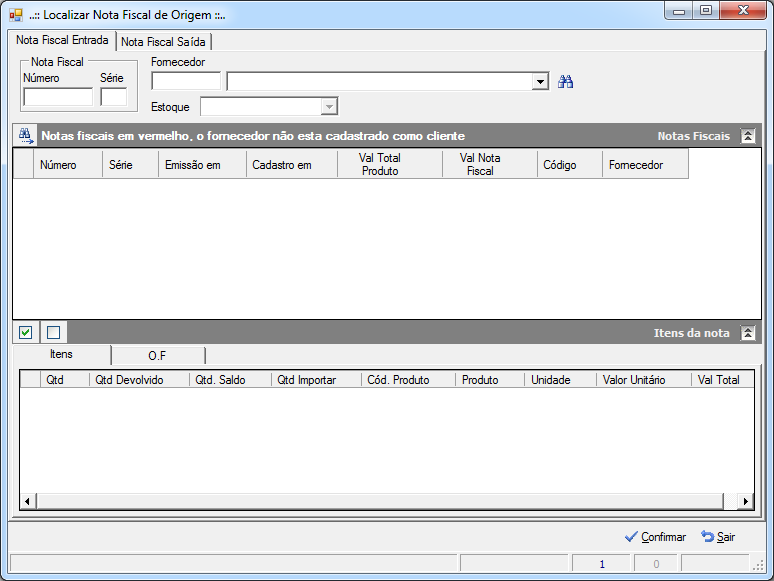This screenshot has width=774, height=581.
Task: Click the Sair button
Action: tap(718, 537)
